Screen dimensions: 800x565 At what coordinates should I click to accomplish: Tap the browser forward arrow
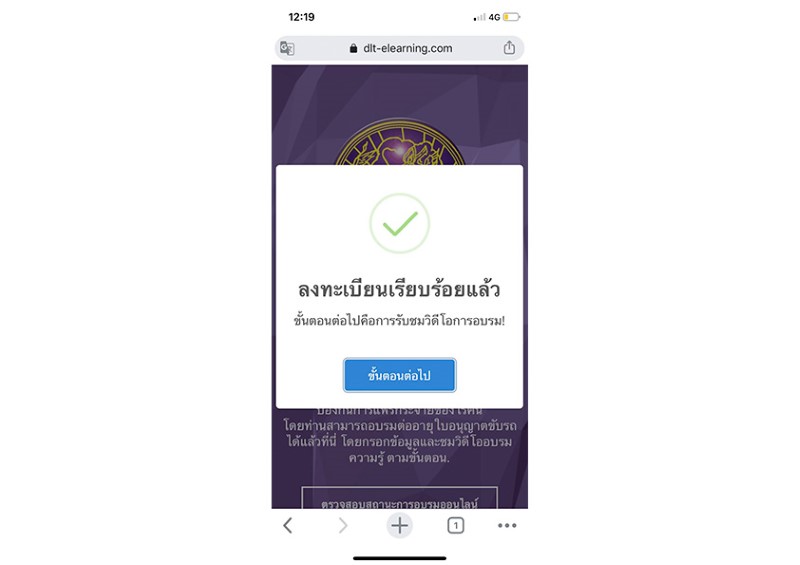(x=343, y=525)
